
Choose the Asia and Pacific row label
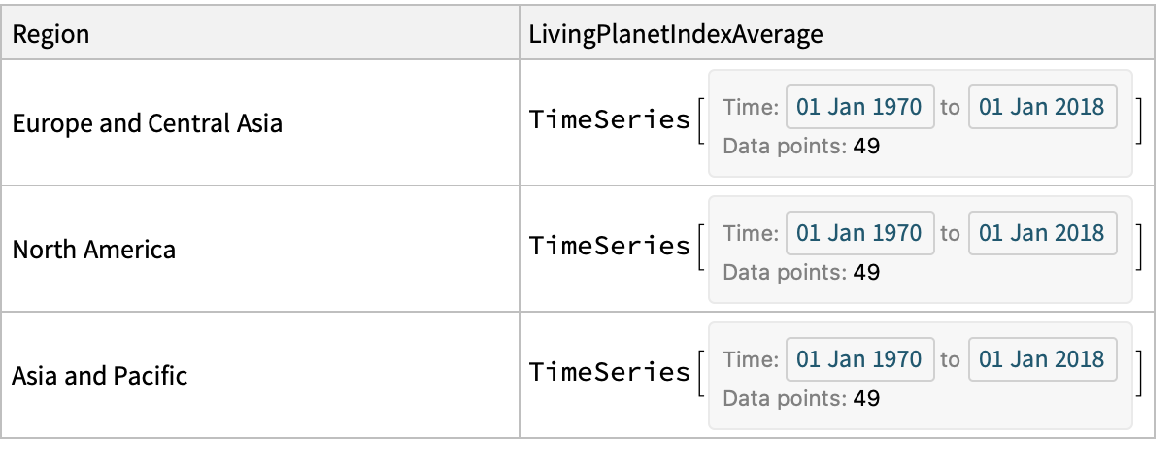[99, 376]
